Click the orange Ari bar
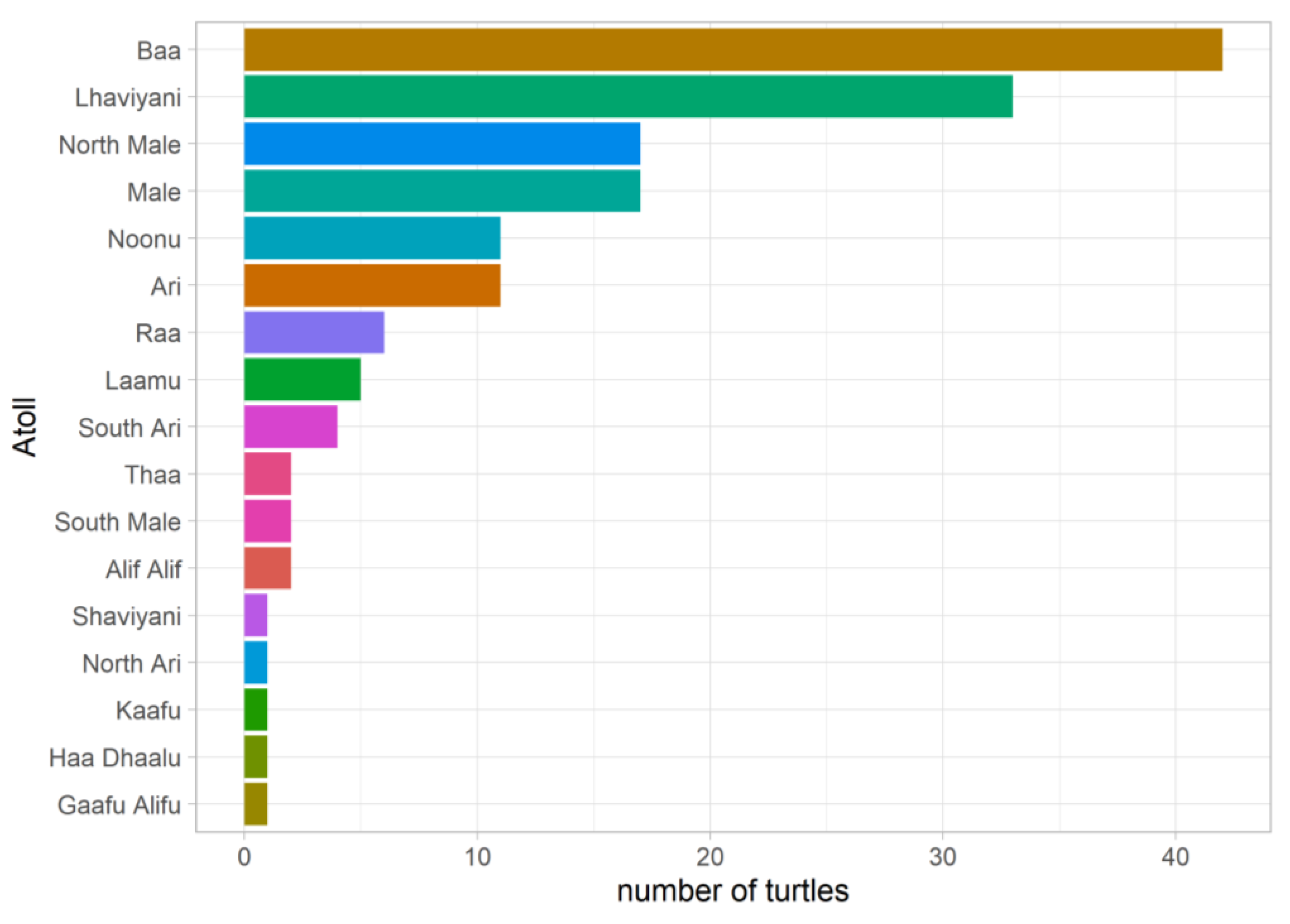 point(372,285)
